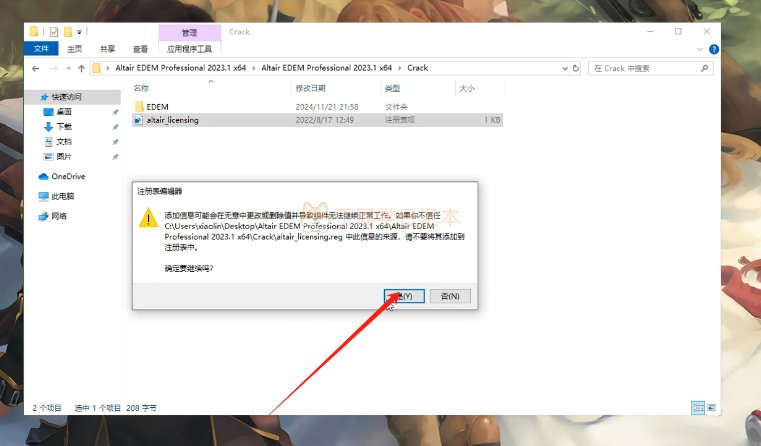Sort by the 名称 column header

tap(141, 88)
